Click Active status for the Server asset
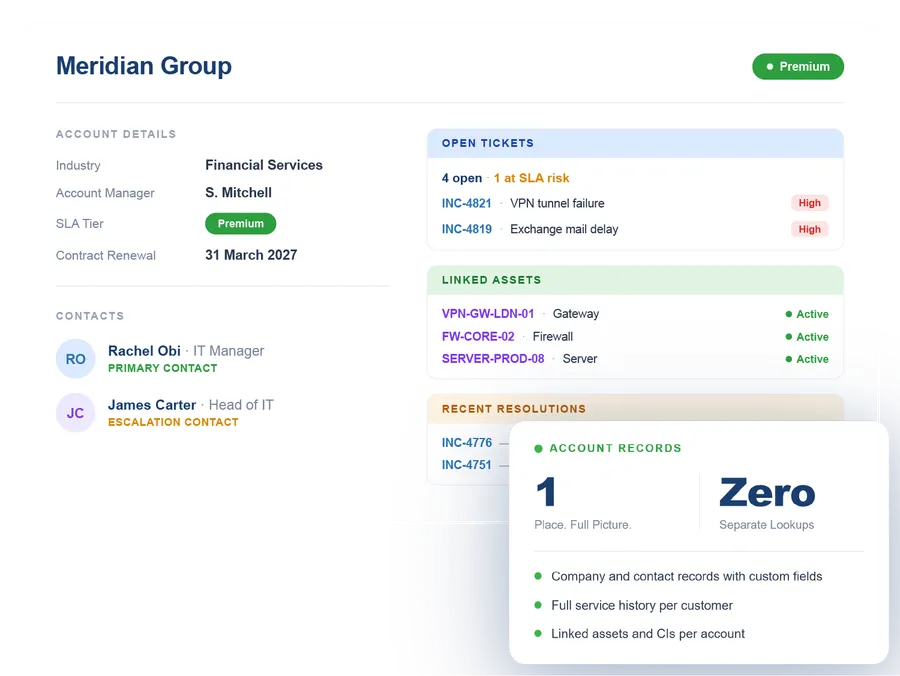This screenshot has height=676, width=900. 806,359
